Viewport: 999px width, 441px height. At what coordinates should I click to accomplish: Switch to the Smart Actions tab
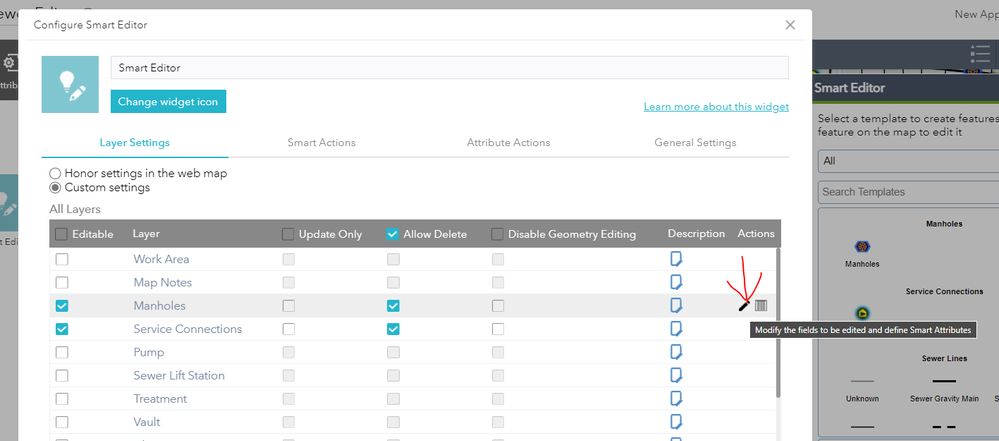(321, 143)
